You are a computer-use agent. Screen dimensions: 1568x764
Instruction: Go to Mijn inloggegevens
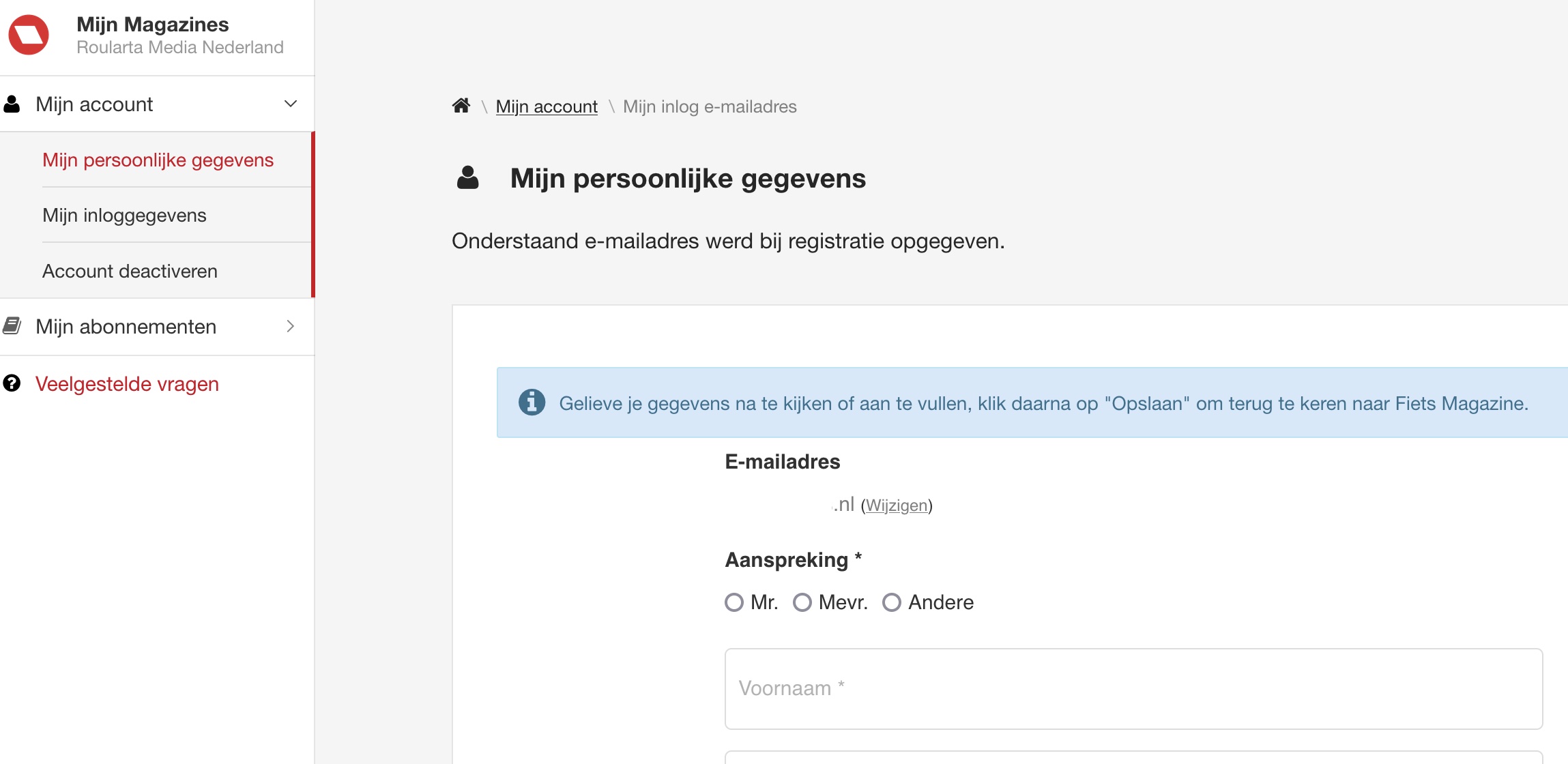coord(124,216)
